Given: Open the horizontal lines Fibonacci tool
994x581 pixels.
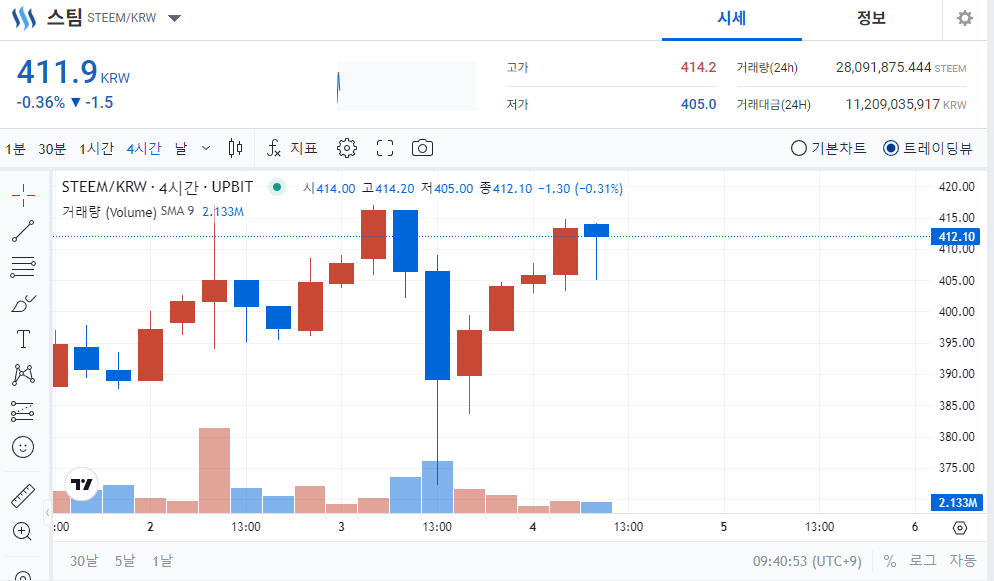Looking at the screenshot, I should [x=23, y=267].
